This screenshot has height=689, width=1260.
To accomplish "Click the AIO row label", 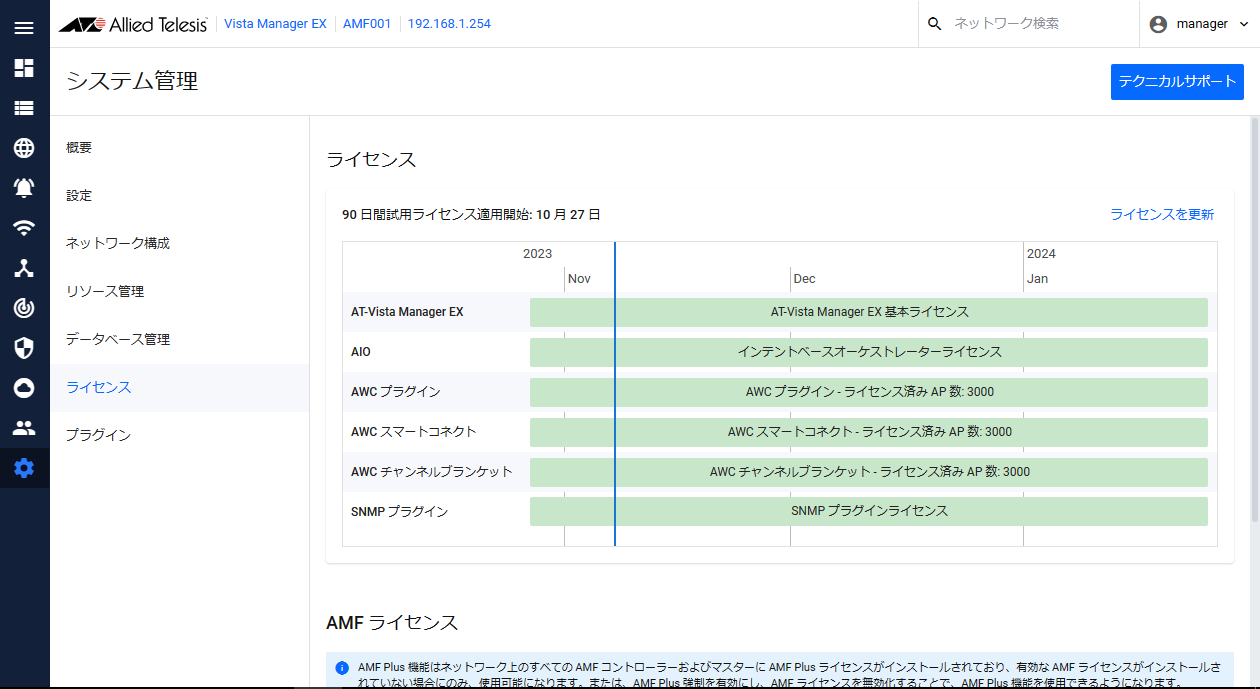I will point(361,352).
